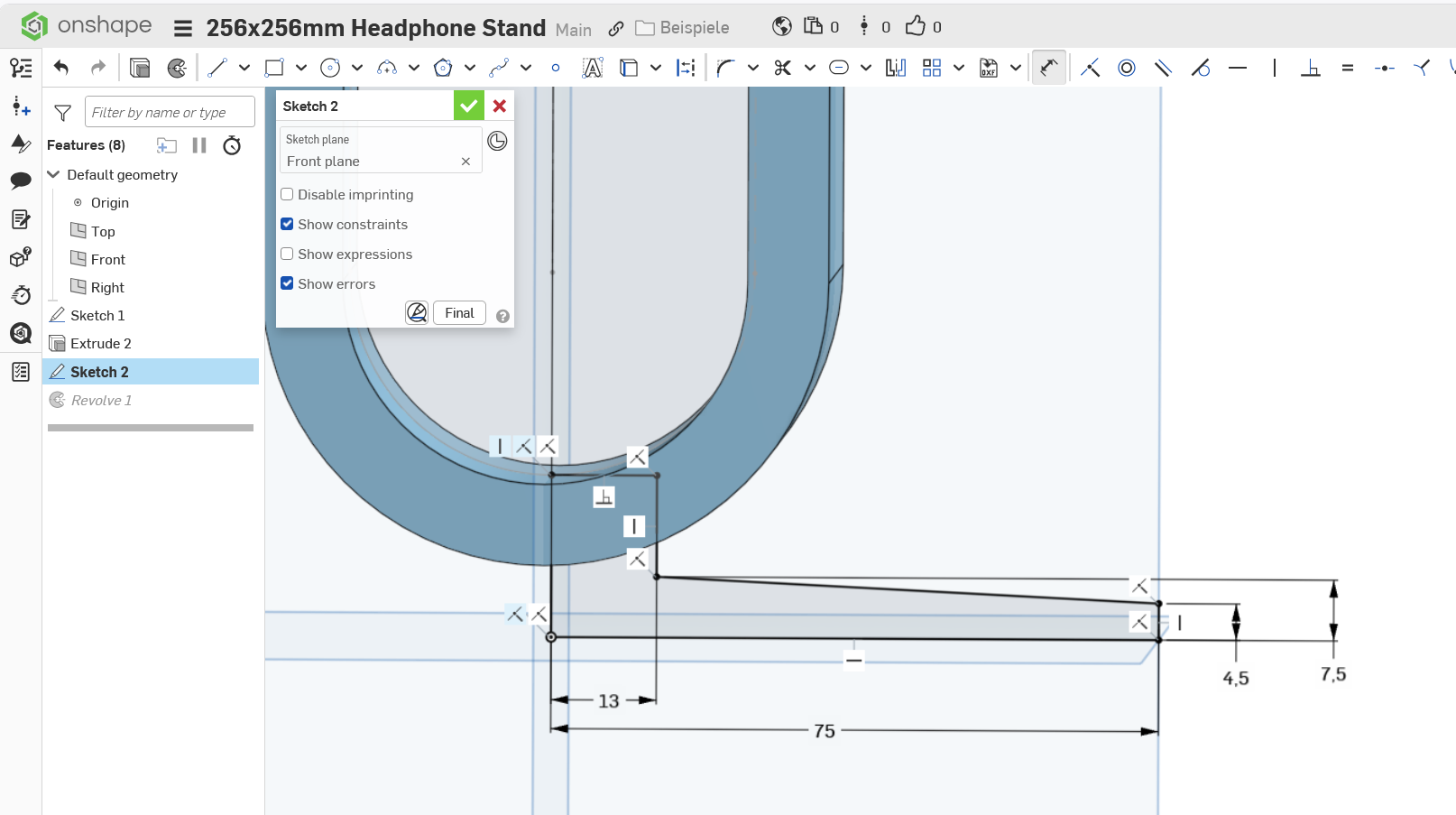Select the Mirror sketch tool
Screen dimensions: 1456x815
coord(896,68)
